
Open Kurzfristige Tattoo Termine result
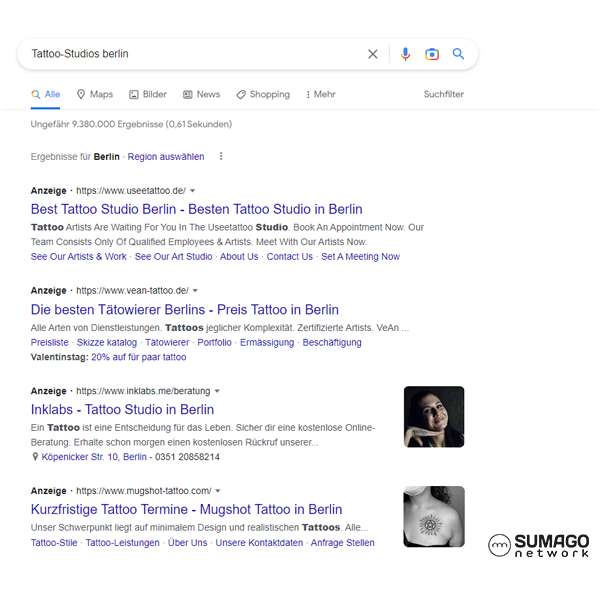click(186, 509)
